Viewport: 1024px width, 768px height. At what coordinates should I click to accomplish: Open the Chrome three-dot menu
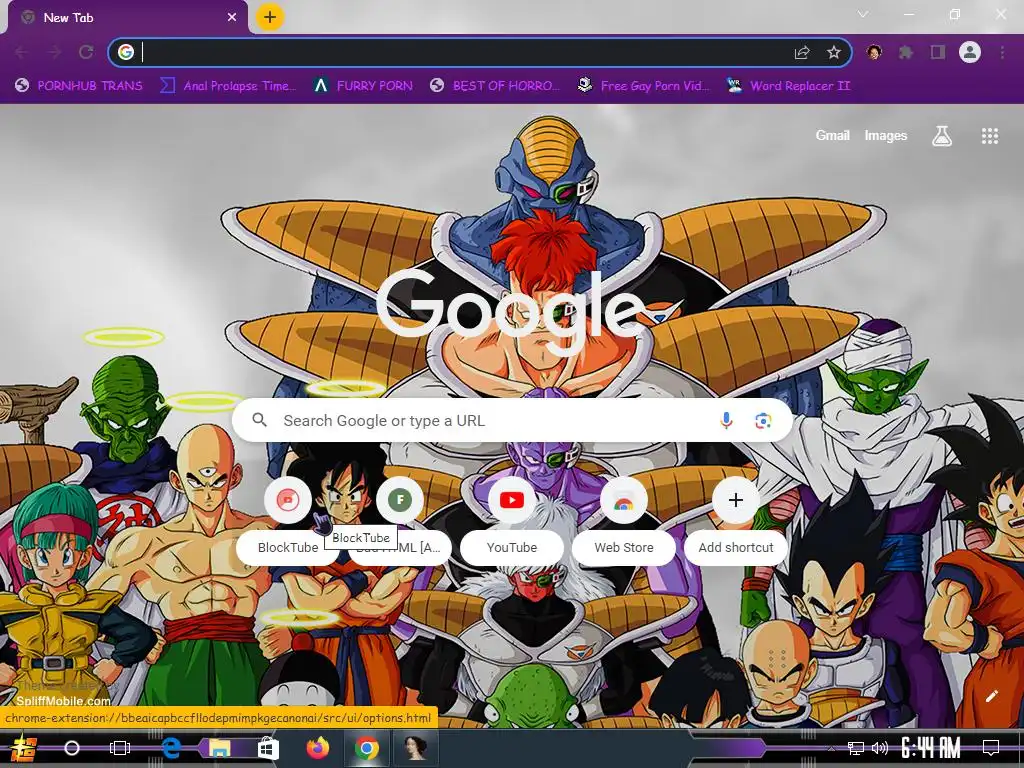click(1002, 52)
